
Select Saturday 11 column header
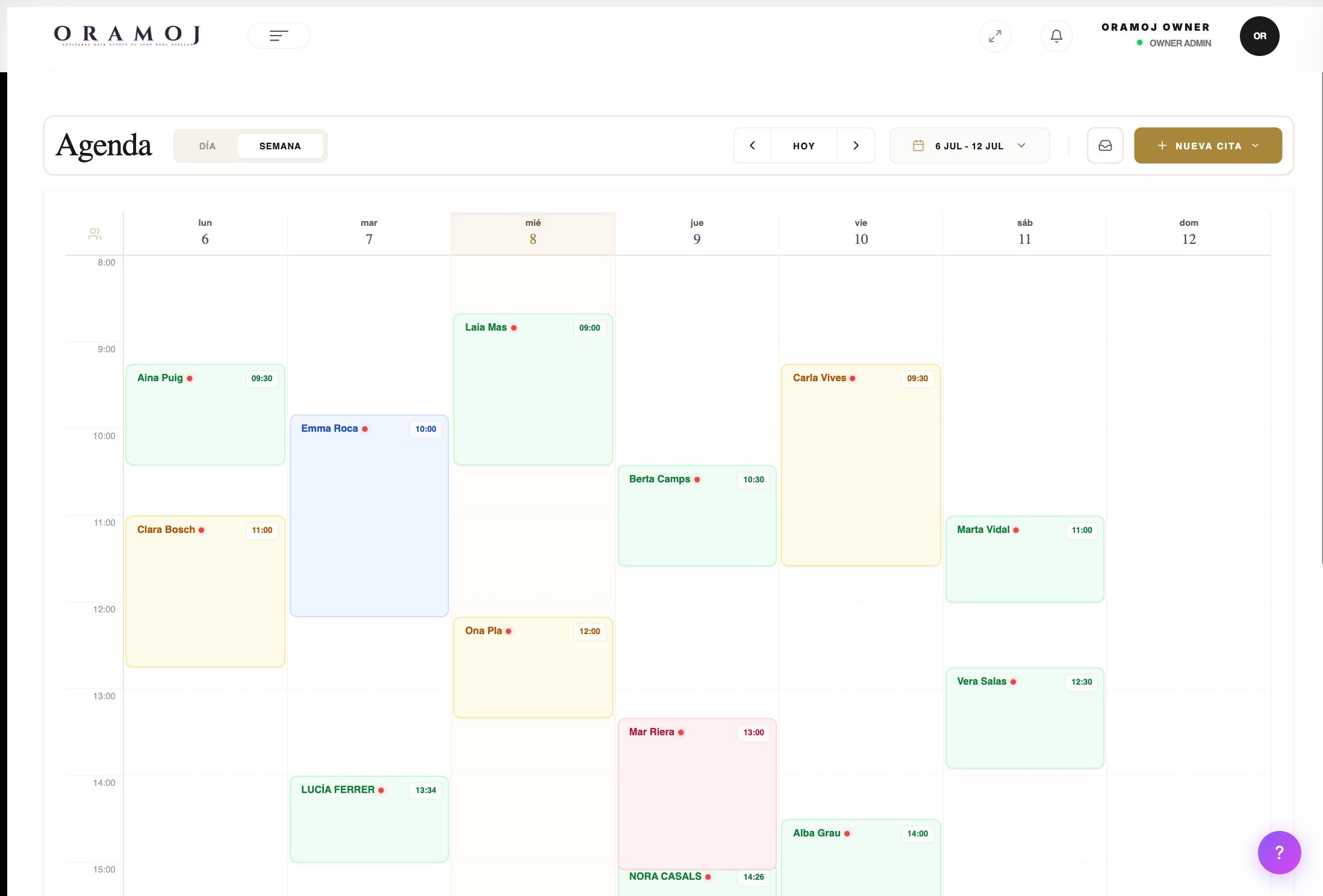tap(1025, 232)
